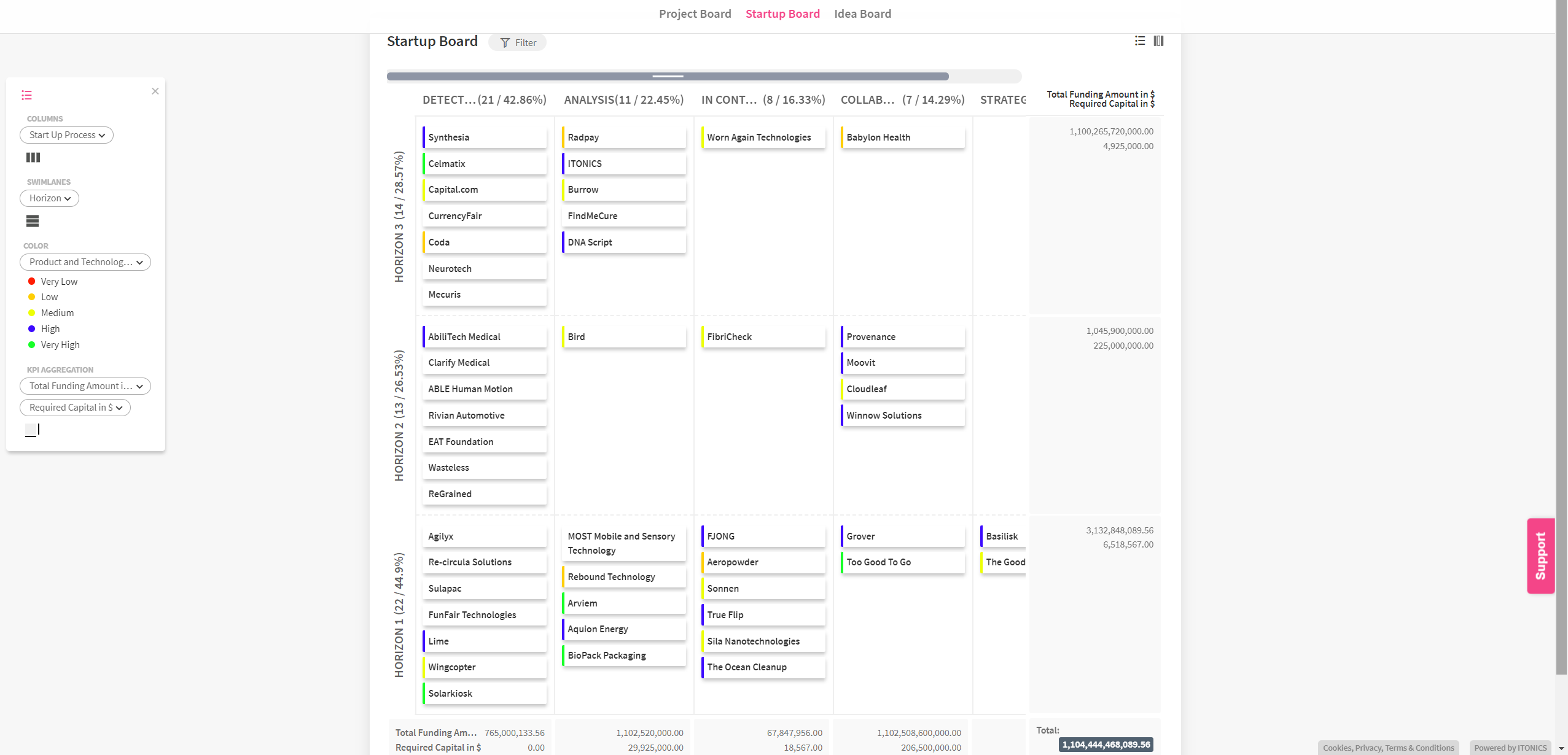1568x755 pixels.
Task: Open the Start Up Process dropdown
Action: [x=67, y=135]
